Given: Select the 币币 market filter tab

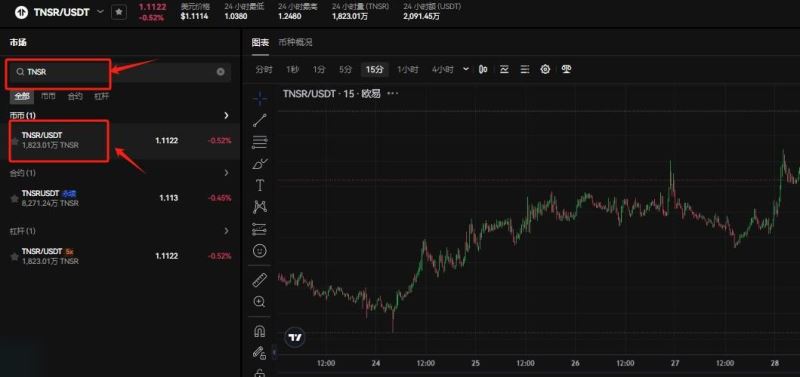Looking at the screenshot, I should (48, 96).
